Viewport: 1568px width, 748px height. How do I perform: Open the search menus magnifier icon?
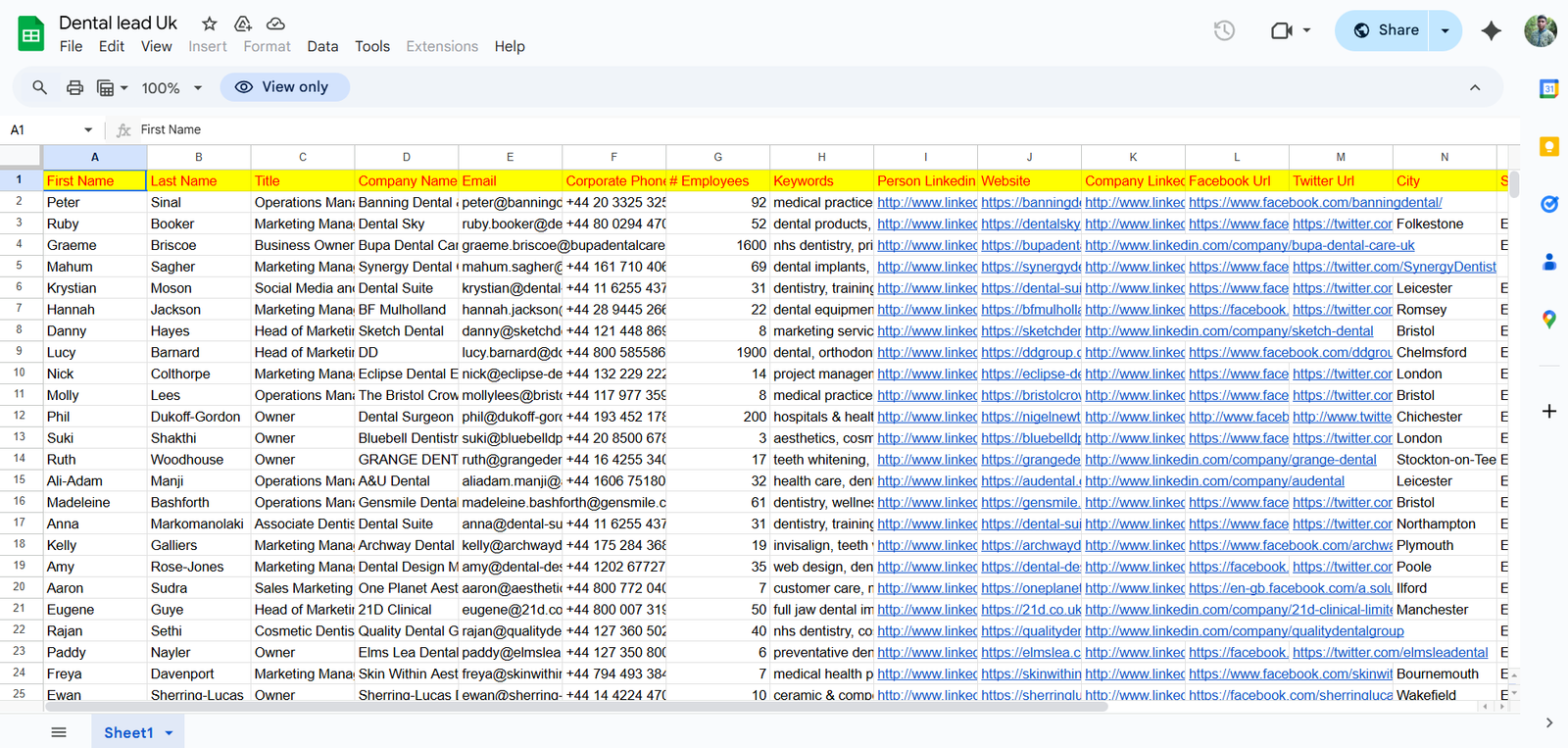(x=39, y=87)
